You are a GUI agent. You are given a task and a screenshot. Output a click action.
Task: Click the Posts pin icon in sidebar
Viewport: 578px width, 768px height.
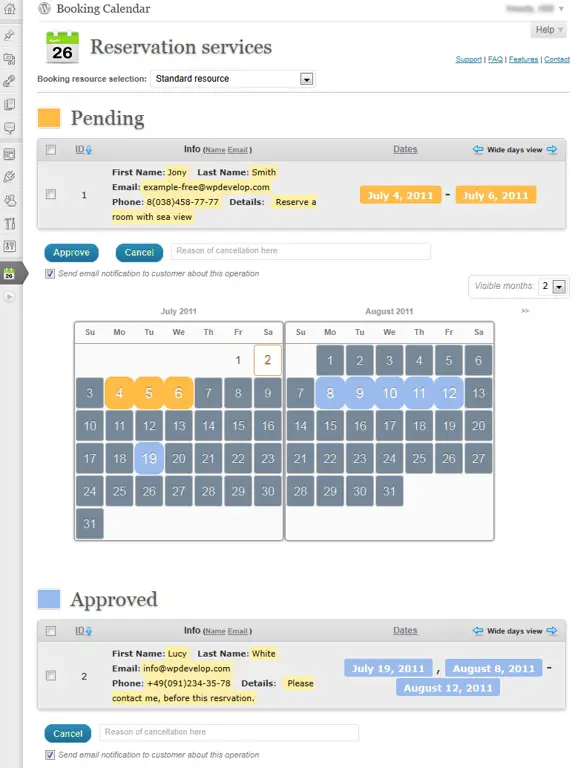click(x=9, y=35)
